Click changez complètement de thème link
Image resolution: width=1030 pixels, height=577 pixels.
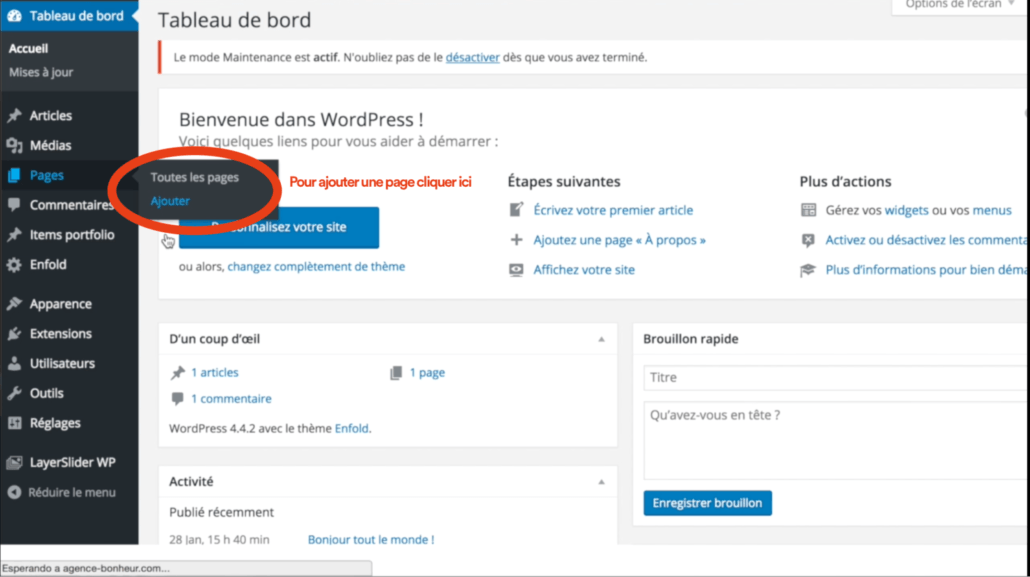tap(316, 267)
